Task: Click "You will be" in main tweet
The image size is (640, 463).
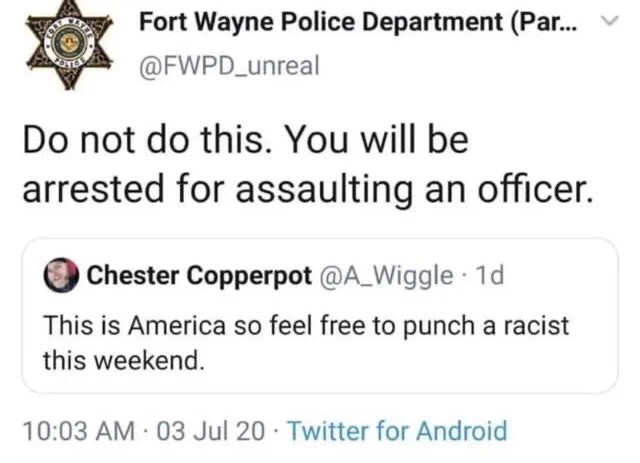Action: (x=378, y=140)
